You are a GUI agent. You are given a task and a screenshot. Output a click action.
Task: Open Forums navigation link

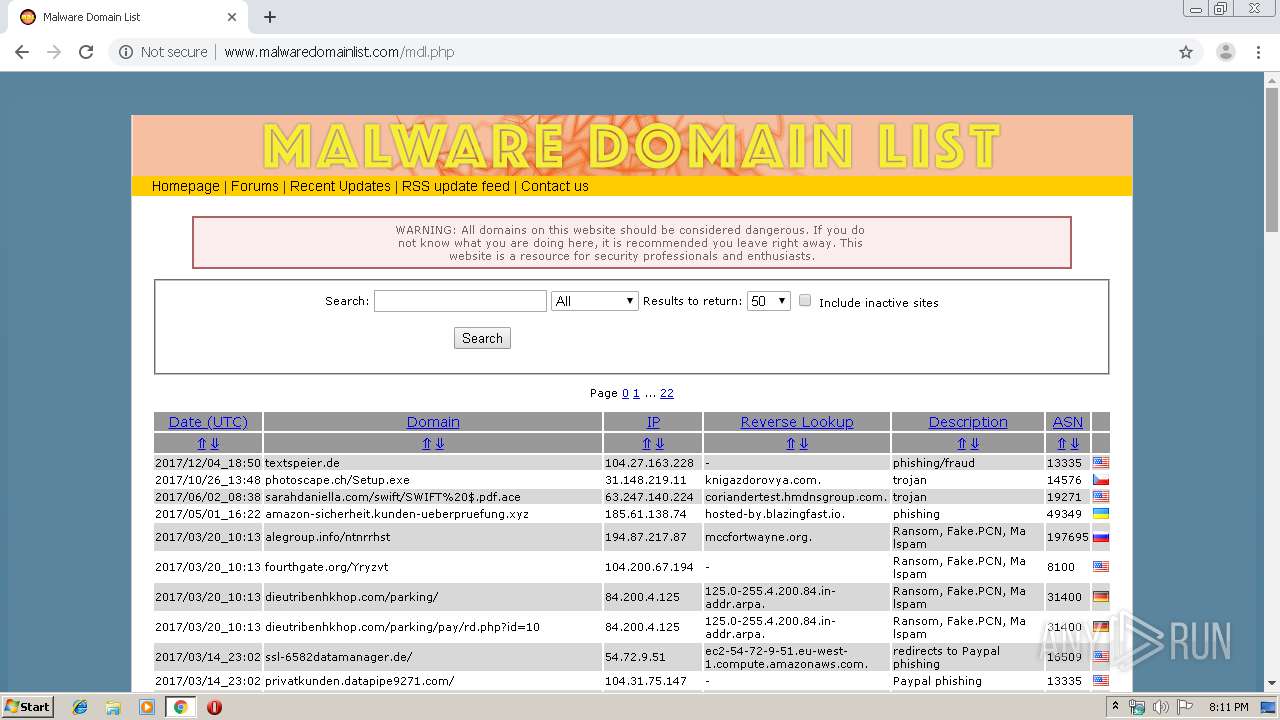[255, 186]
